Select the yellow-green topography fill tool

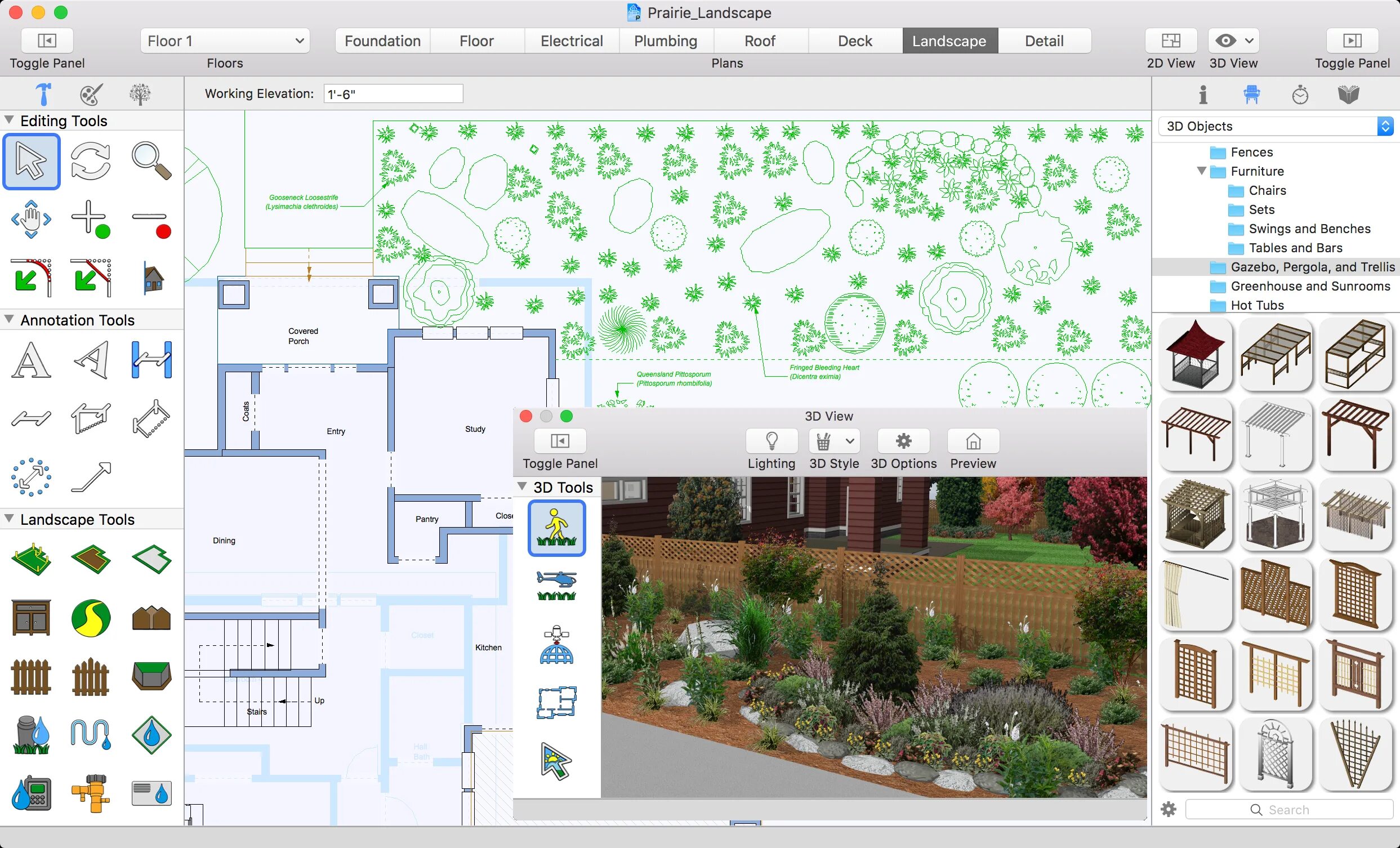pyautogui.click(x=91, y=618)
